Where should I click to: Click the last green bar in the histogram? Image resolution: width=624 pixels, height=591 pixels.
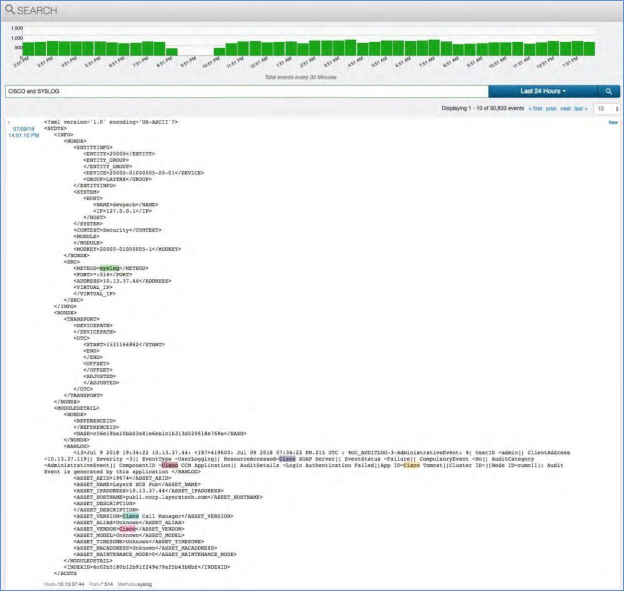click(x=591, y=48)
